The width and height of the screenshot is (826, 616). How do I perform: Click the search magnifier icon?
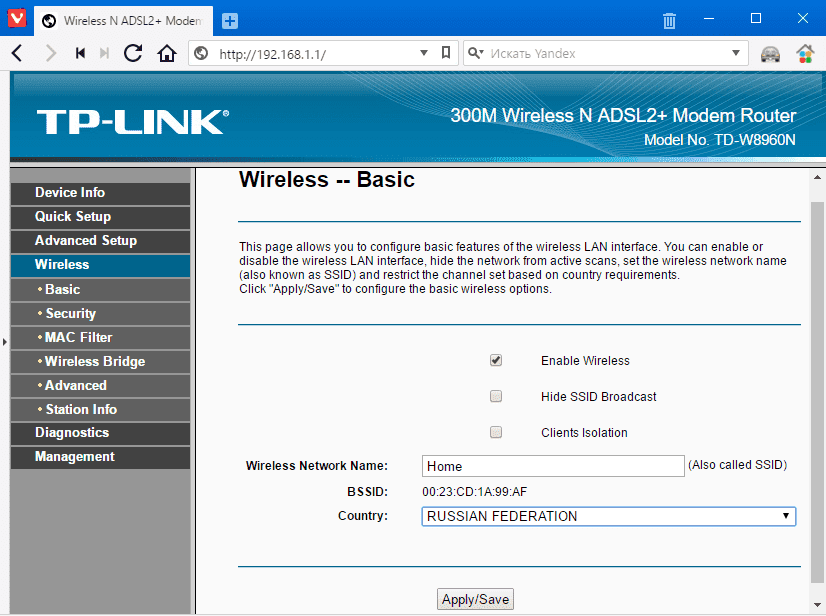tap(476, 53)
